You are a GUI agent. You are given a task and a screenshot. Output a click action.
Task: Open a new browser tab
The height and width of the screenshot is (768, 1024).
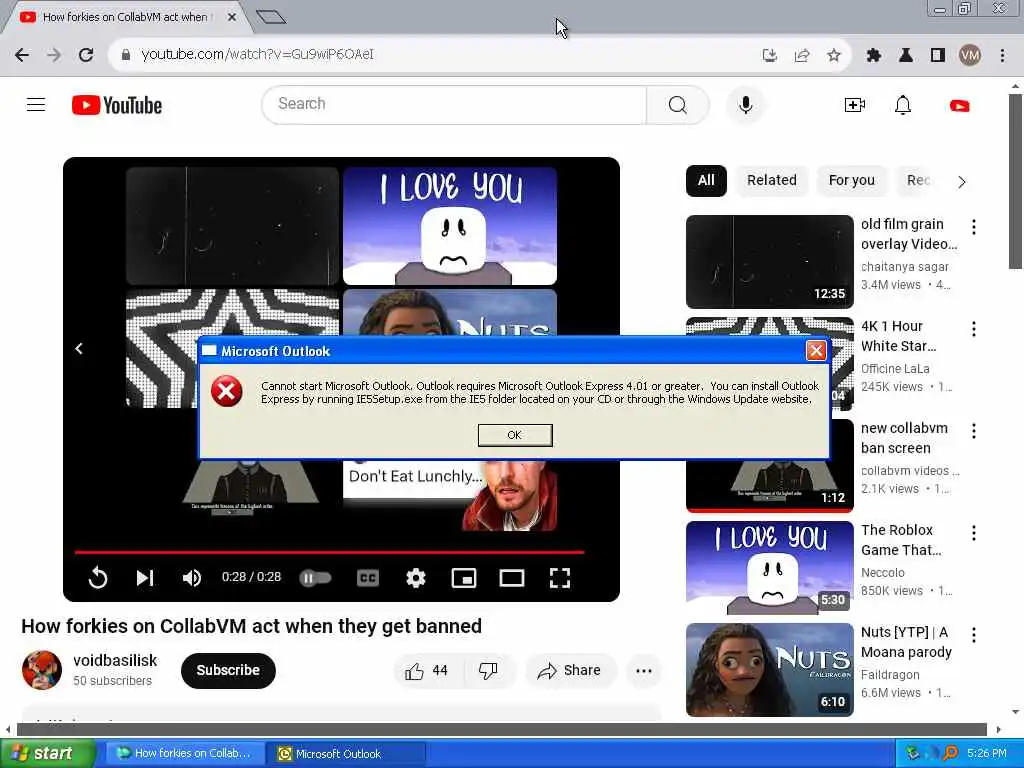click(x=271, y=17)
